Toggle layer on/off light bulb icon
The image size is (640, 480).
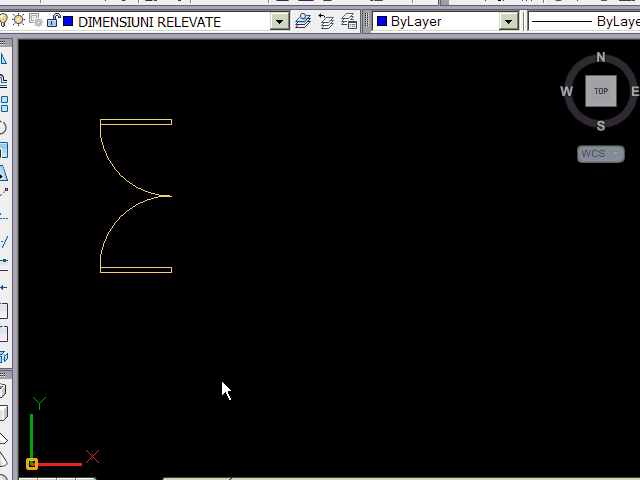pos(3,20)
